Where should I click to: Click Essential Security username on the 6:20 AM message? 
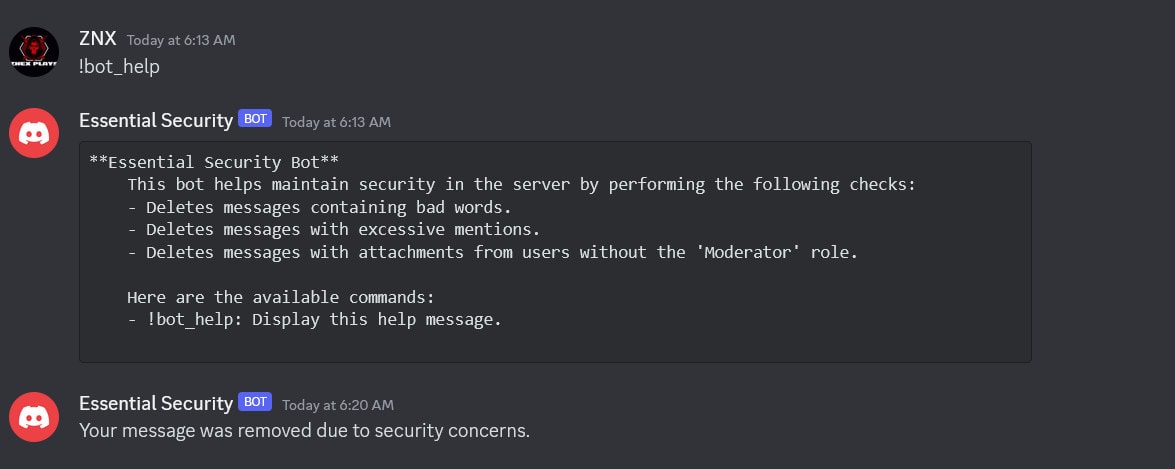click(x=156, y=403)
